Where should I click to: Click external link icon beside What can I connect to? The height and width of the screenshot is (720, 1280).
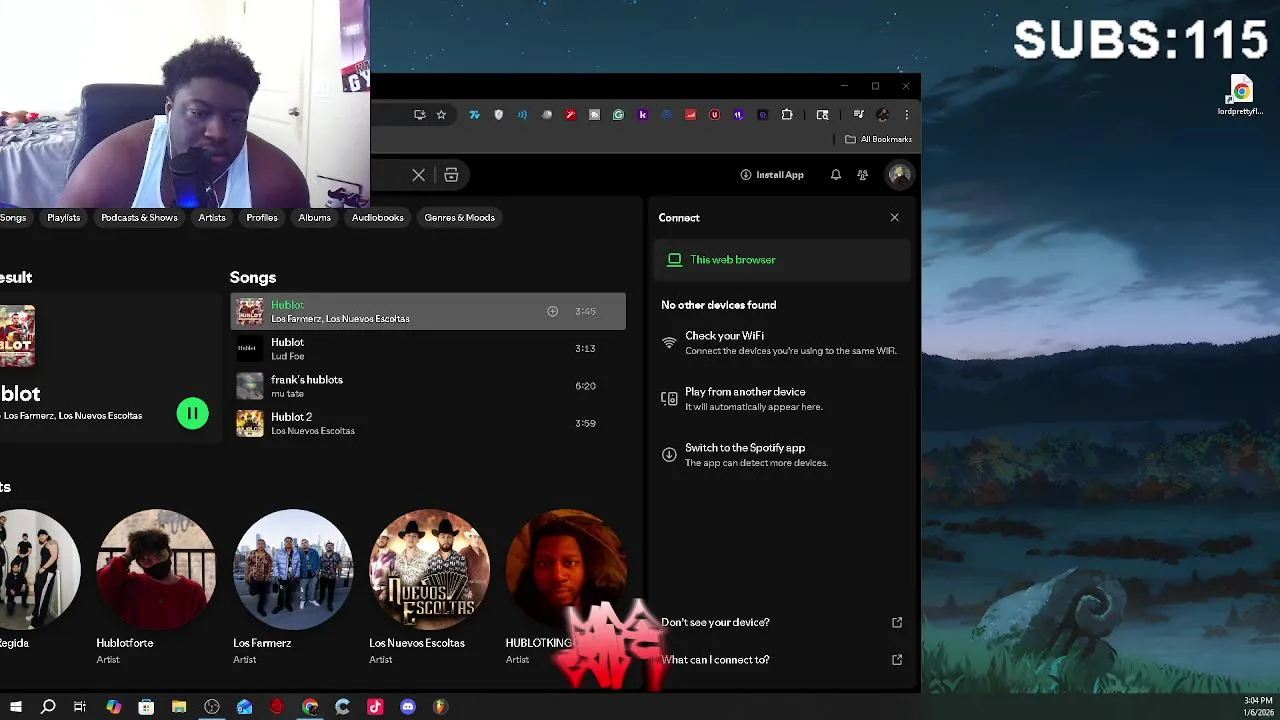point(897,660)
